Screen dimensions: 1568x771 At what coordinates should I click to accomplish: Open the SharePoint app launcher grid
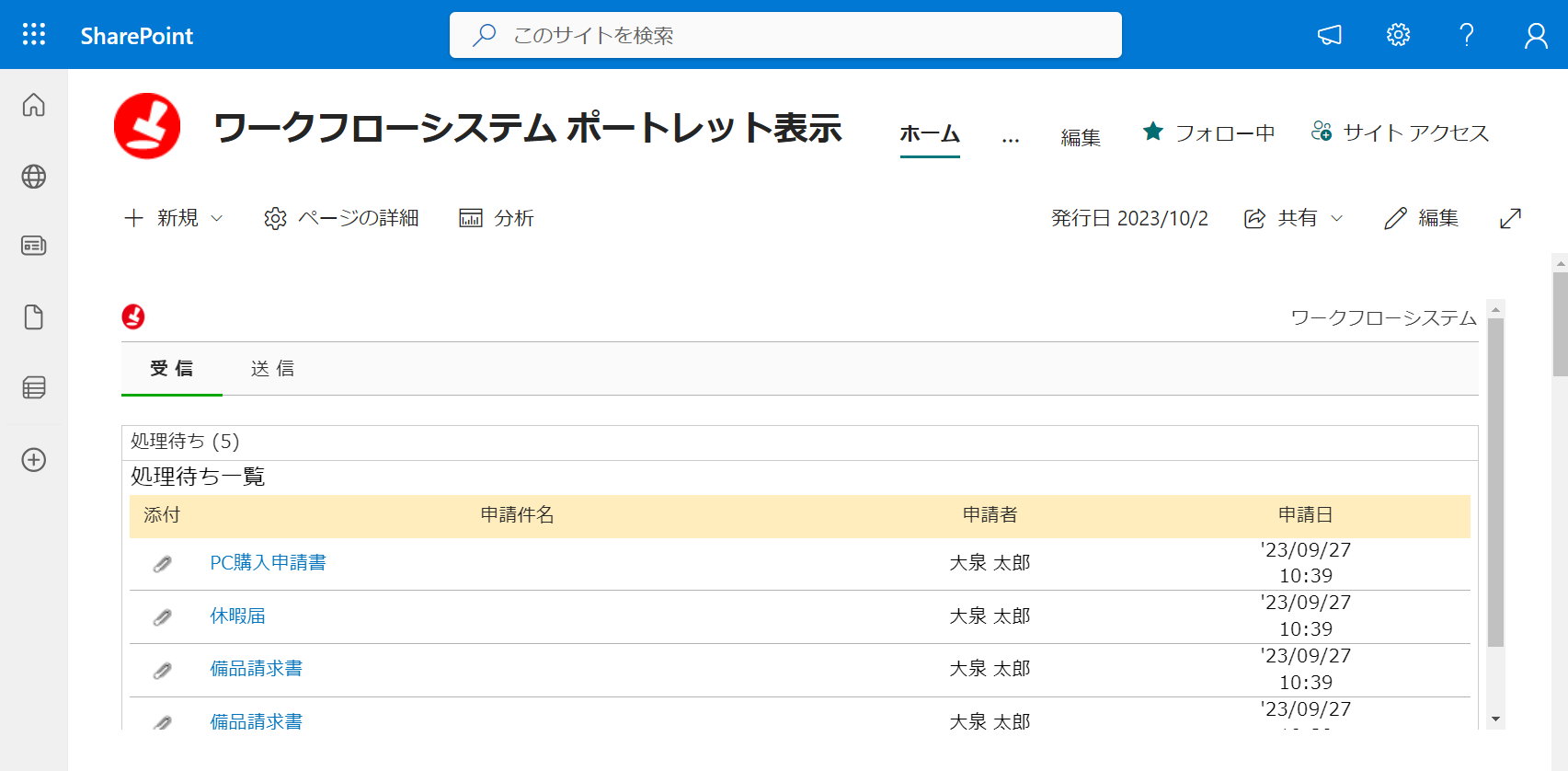[34, 35]
